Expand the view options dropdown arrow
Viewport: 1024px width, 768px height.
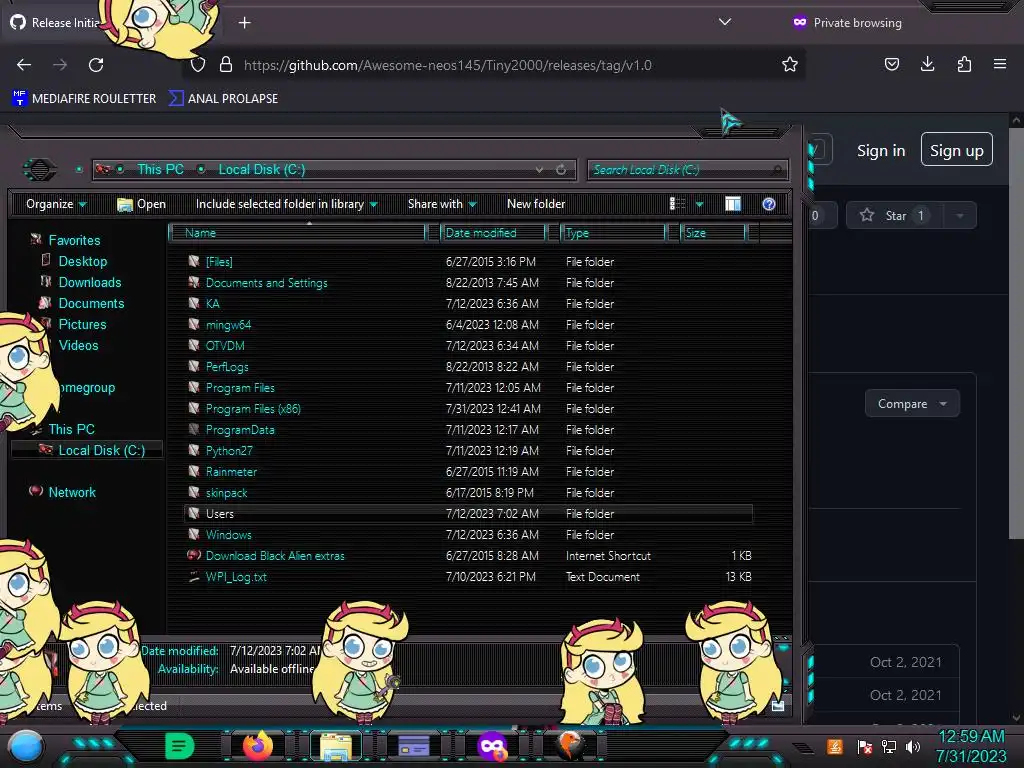tap(699, 204)
